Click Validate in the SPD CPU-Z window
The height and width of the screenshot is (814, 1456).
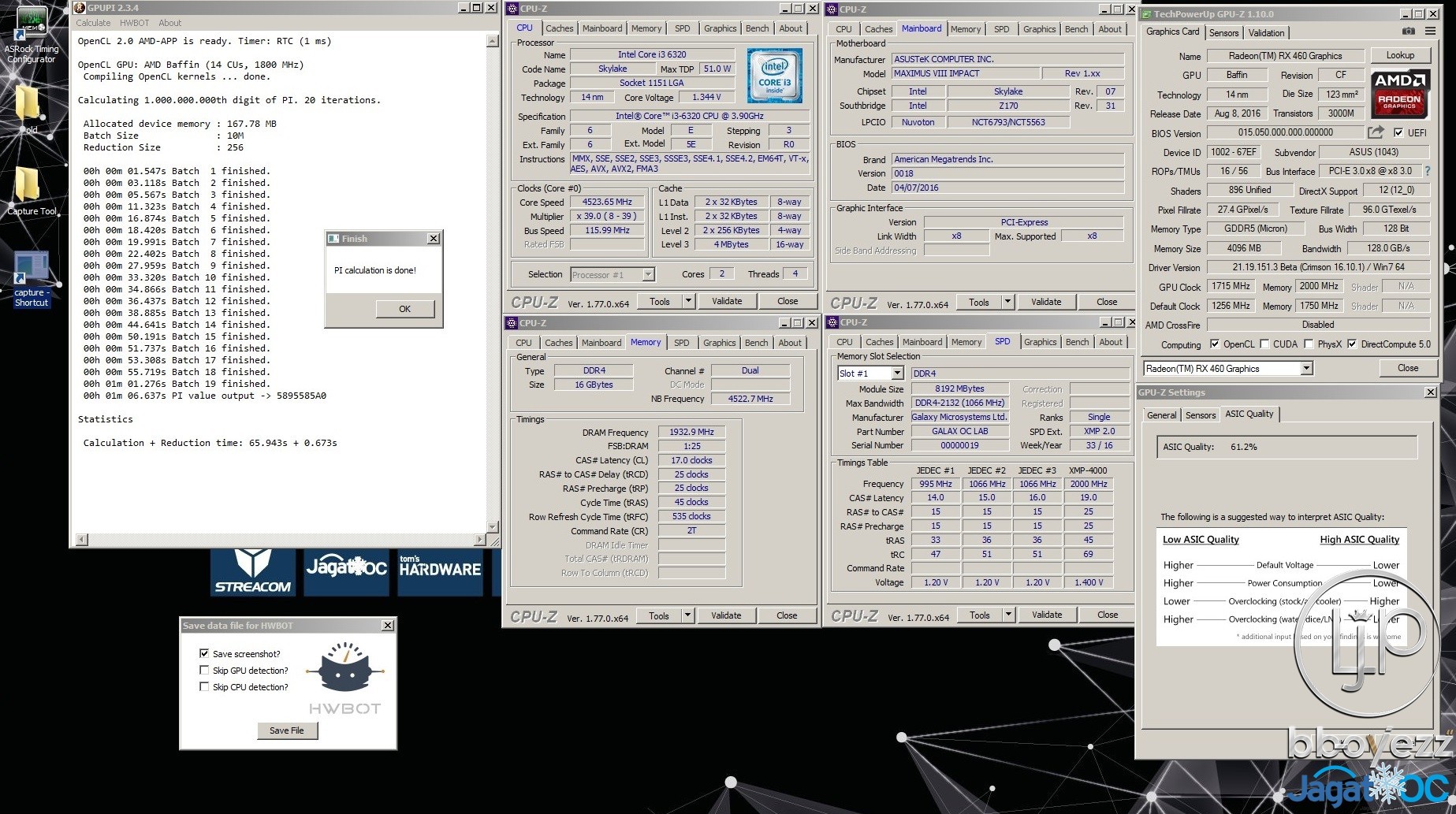[x=1046, y=615]
